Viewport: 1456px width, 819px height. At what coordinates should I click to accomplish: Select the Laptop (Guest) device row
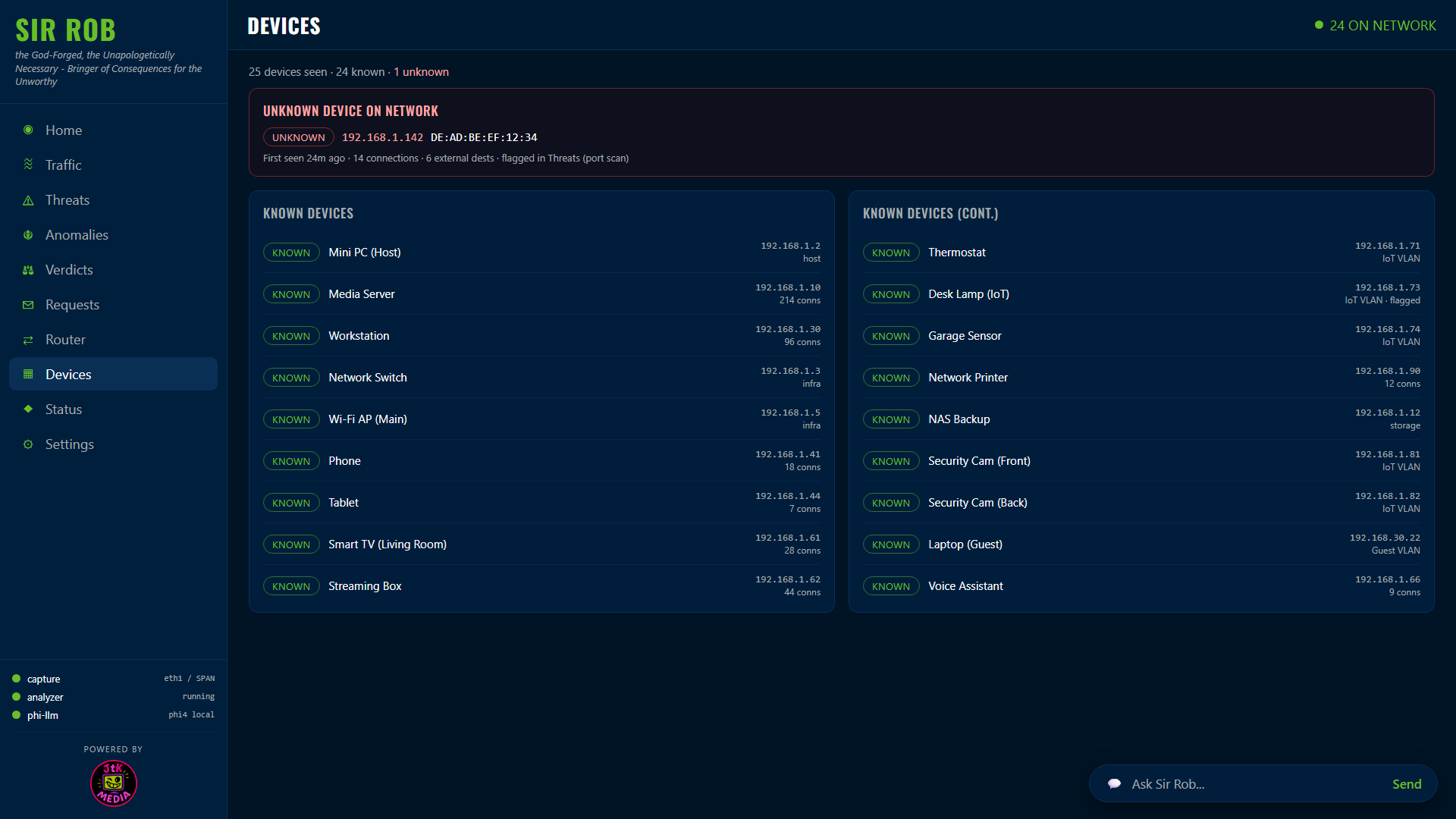[1141, 544]
